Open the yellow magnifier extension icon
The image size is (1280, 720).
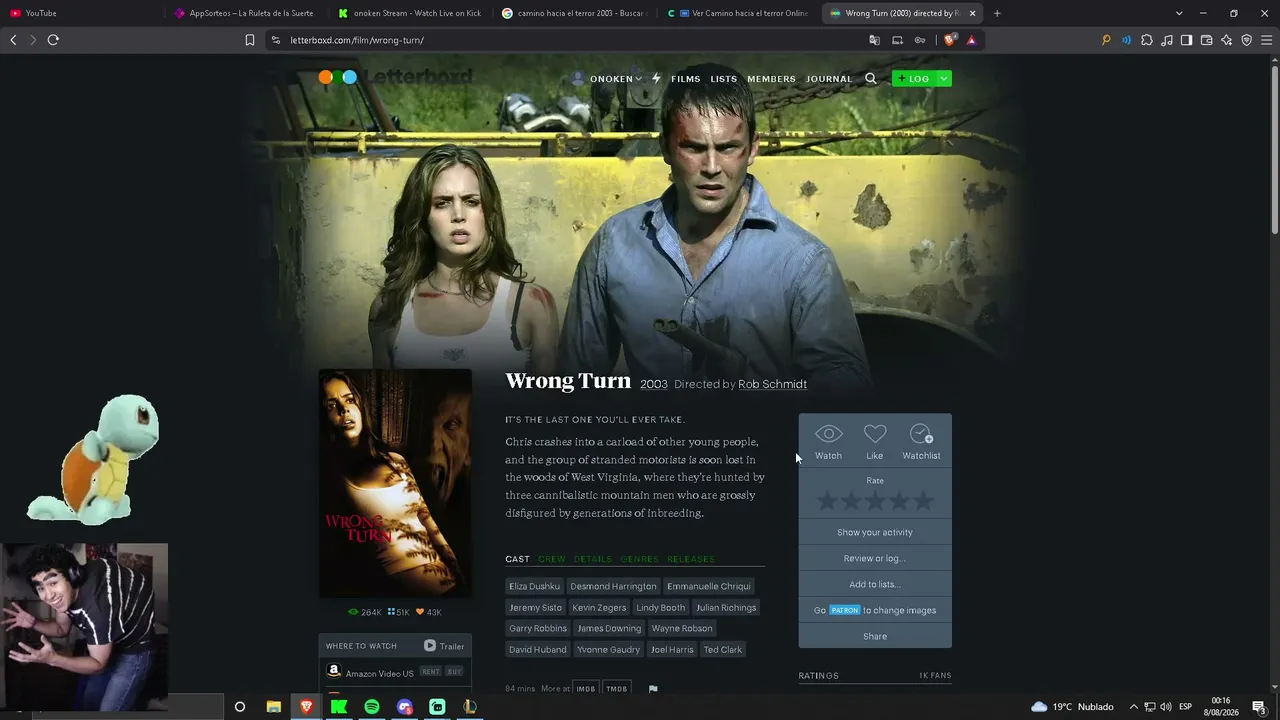click(x=1106, y=40)
